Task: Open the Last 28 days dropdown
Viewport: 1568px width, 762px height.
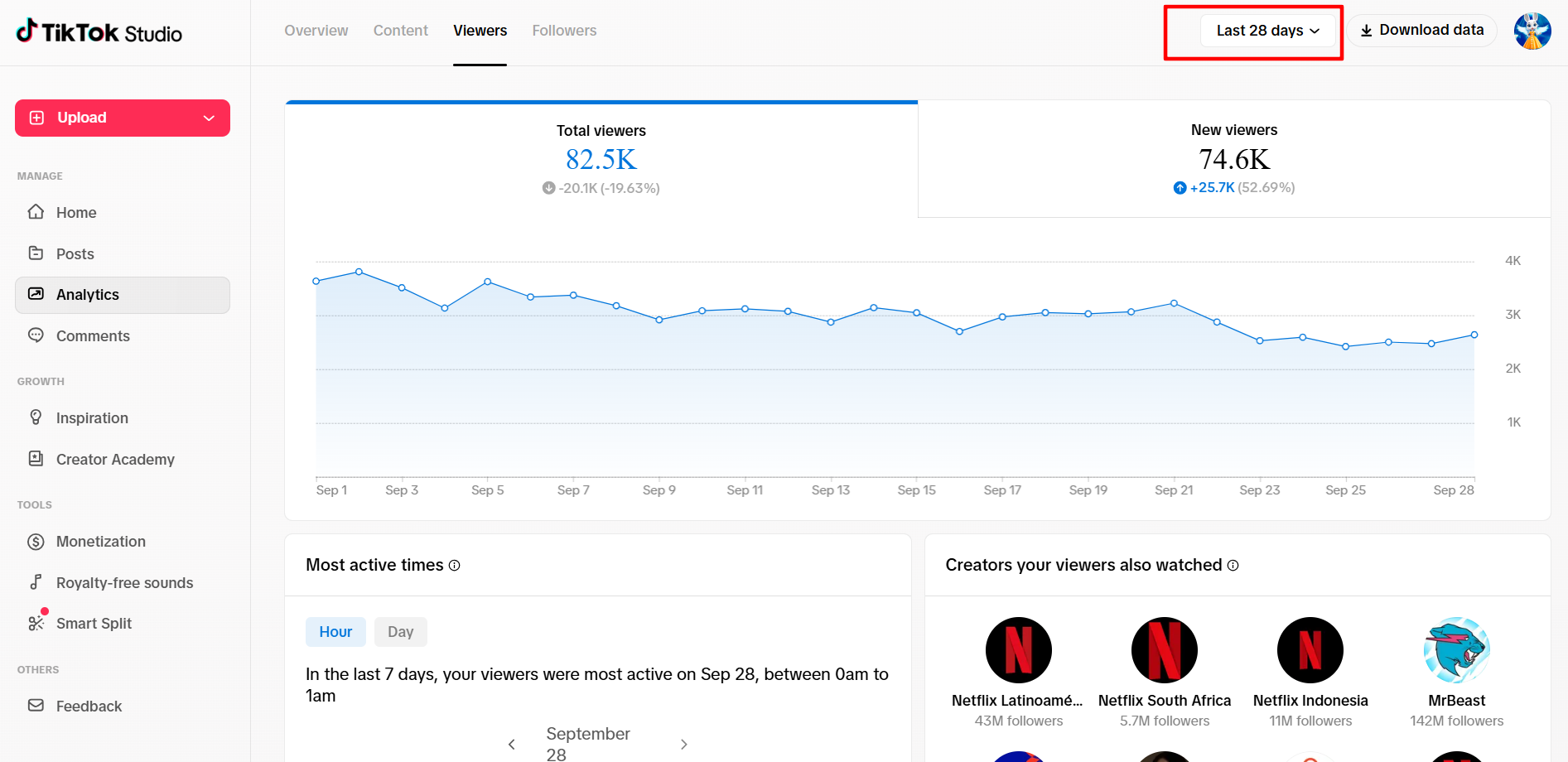Action: point(1267,31)
